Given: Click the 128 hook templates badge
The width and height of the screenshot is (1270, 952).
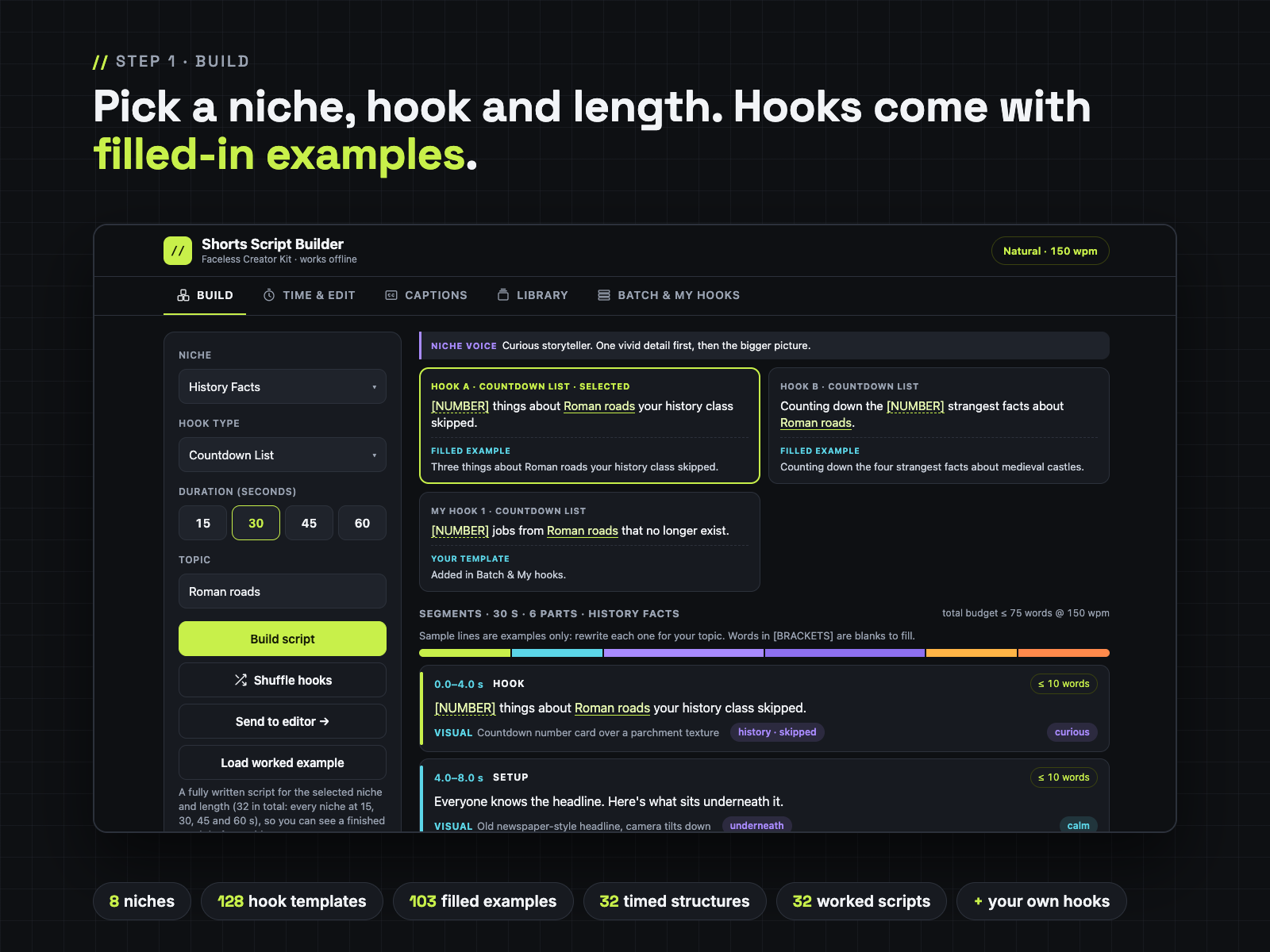Looking at the screenshot, I should click(x=292, y=901).
